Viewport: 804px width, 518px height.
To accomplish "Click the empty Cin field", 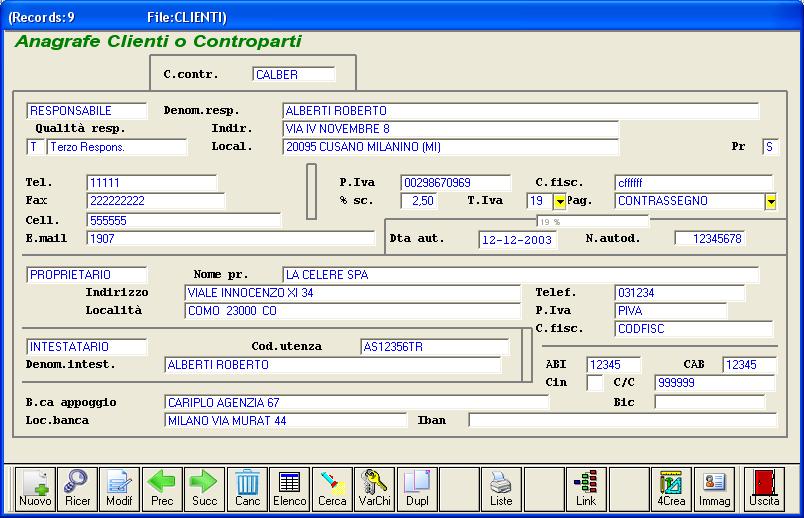I will (x=594, y=383).
